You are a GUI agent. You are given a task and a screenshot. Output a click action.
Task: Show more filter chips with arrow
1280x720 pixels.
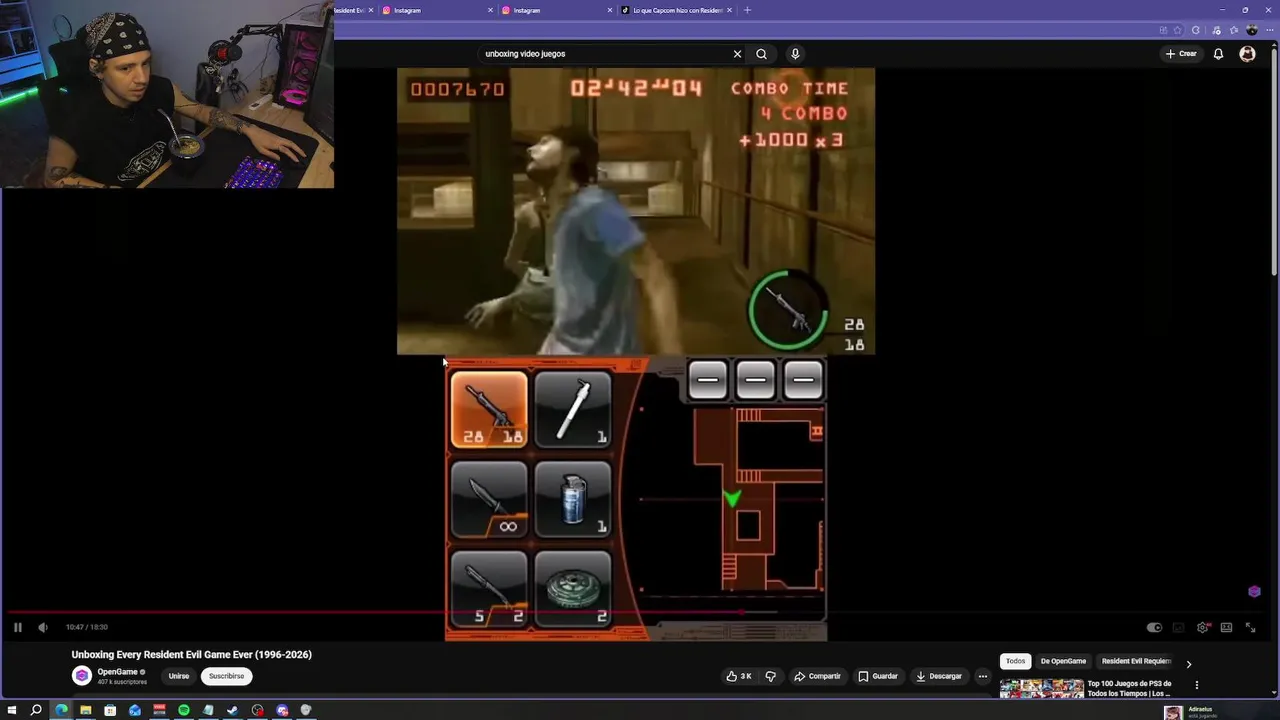click(x=1188, y=663)
